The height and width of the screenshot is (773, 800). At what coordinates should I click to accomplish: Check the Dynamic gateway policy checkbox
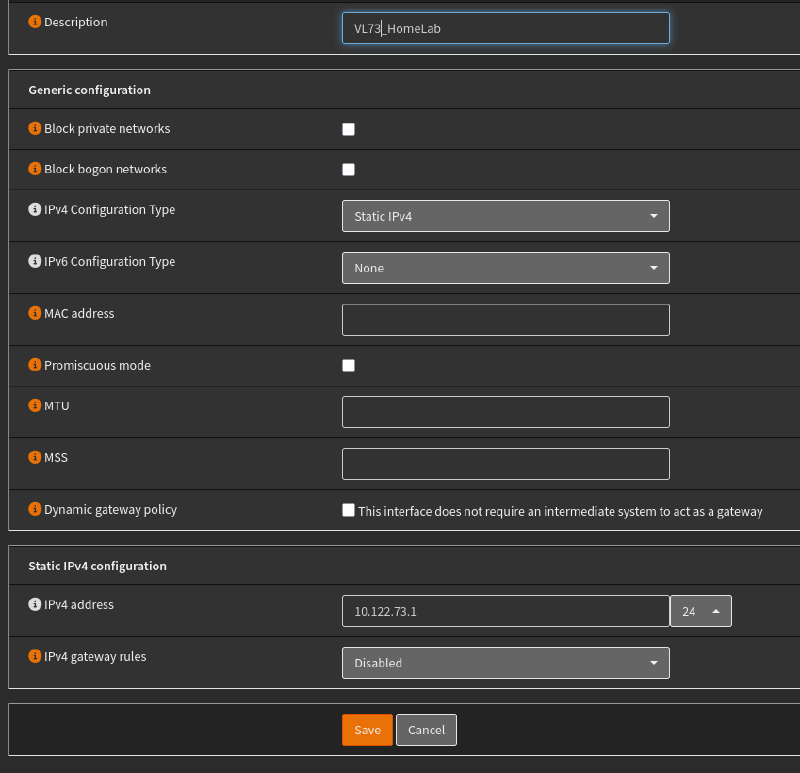(x=348, y=510)
